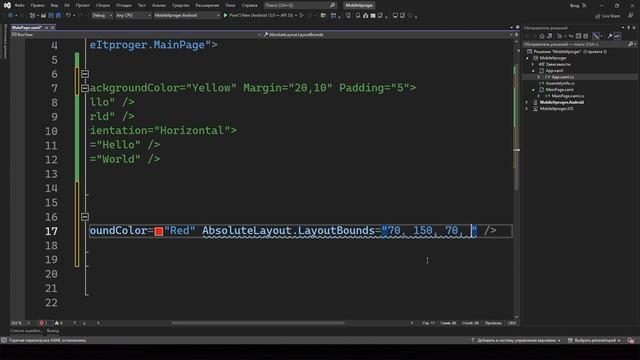The height and width of the screenshot is (360, 640).
Task: Open the BoxView element dropdown
Action: 135,35
